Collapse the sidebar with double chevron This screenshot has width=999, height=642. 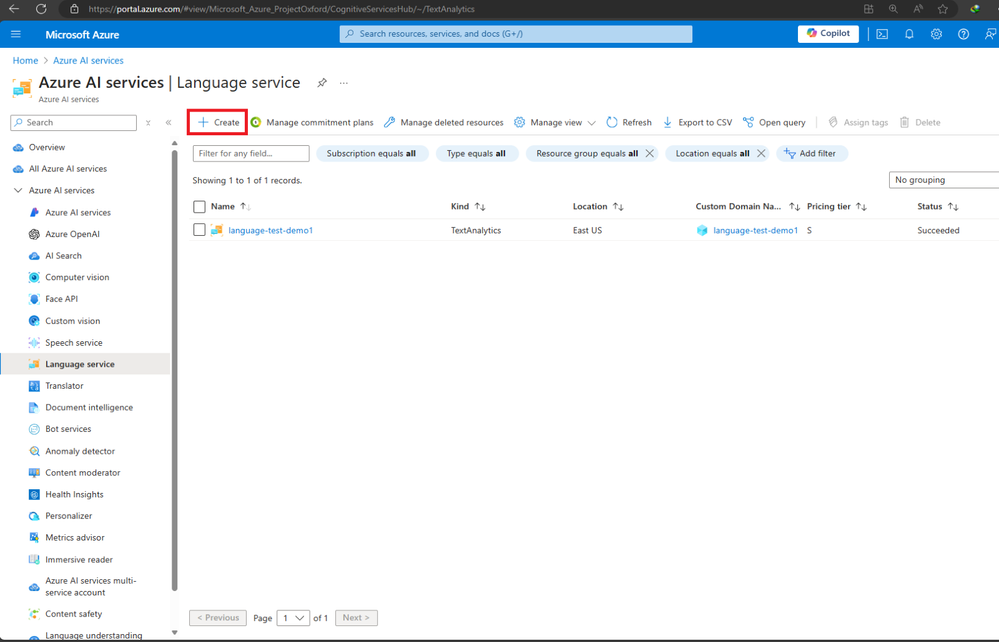[x=168, y=122]
